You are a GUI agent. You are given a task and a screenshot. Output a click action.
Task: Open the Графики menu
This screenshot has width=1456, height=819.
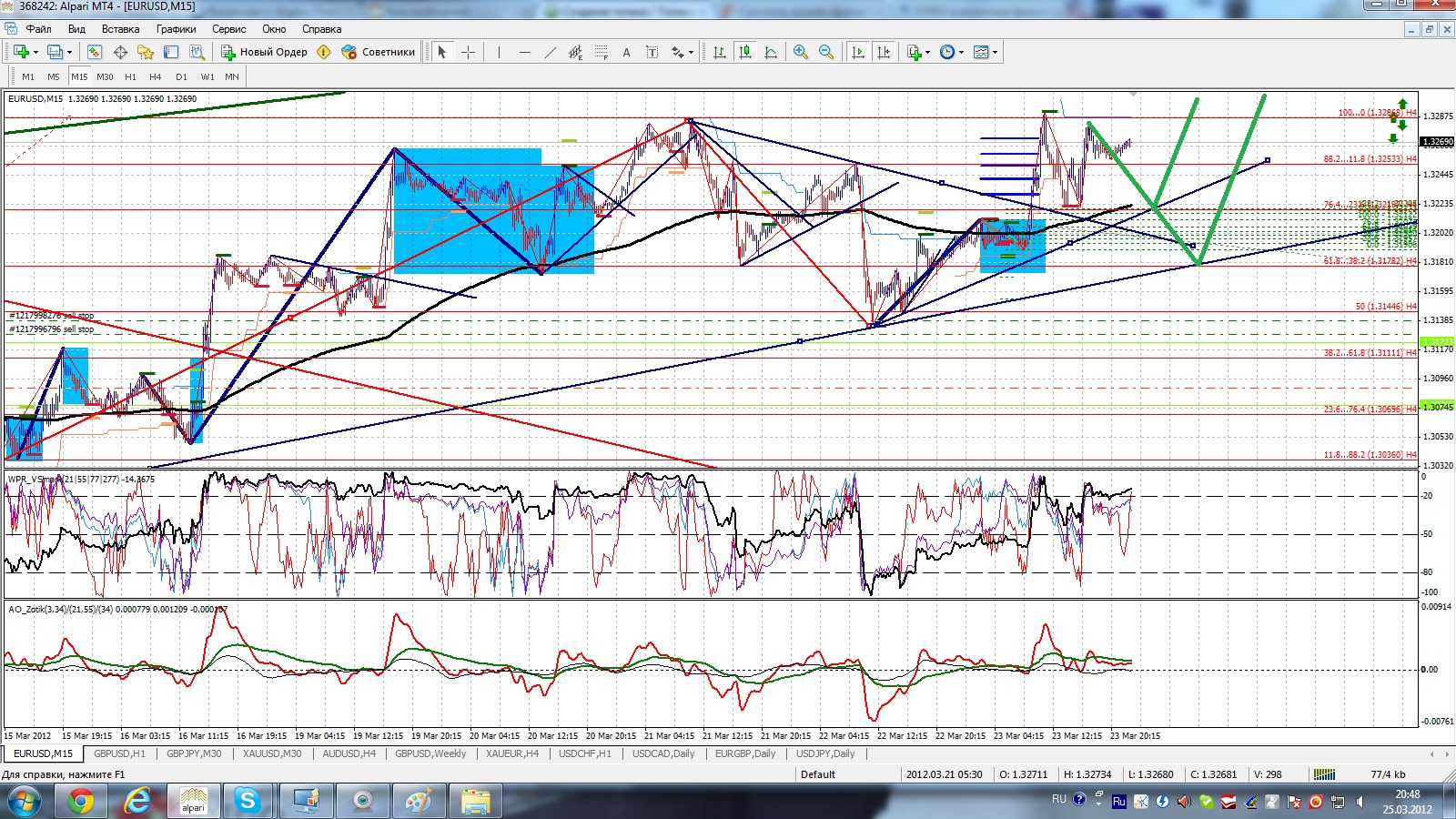coord(176,29)
